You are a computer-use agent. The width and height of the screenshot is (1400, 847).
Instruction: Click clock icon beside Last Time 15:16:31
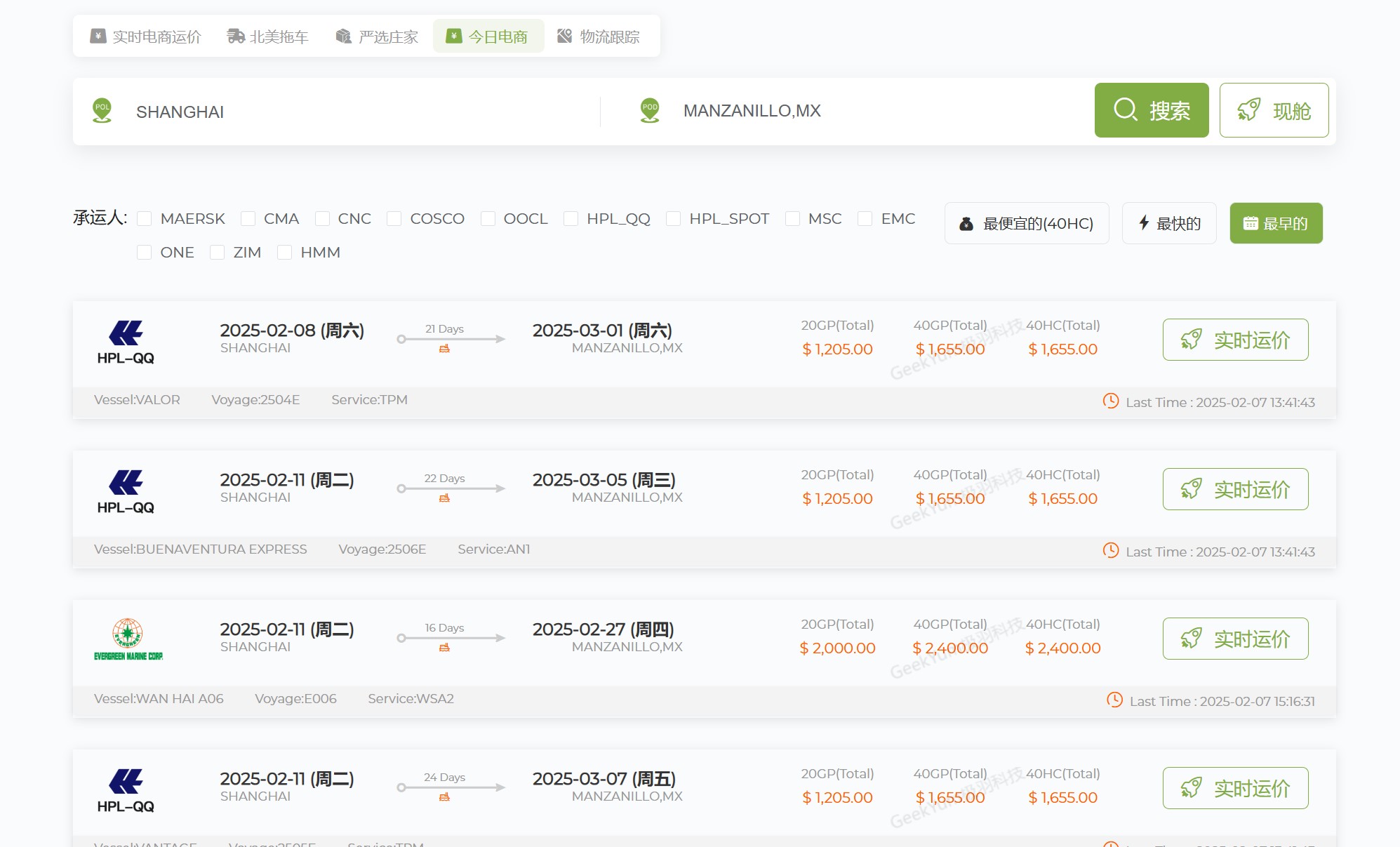pos(1114,700)
